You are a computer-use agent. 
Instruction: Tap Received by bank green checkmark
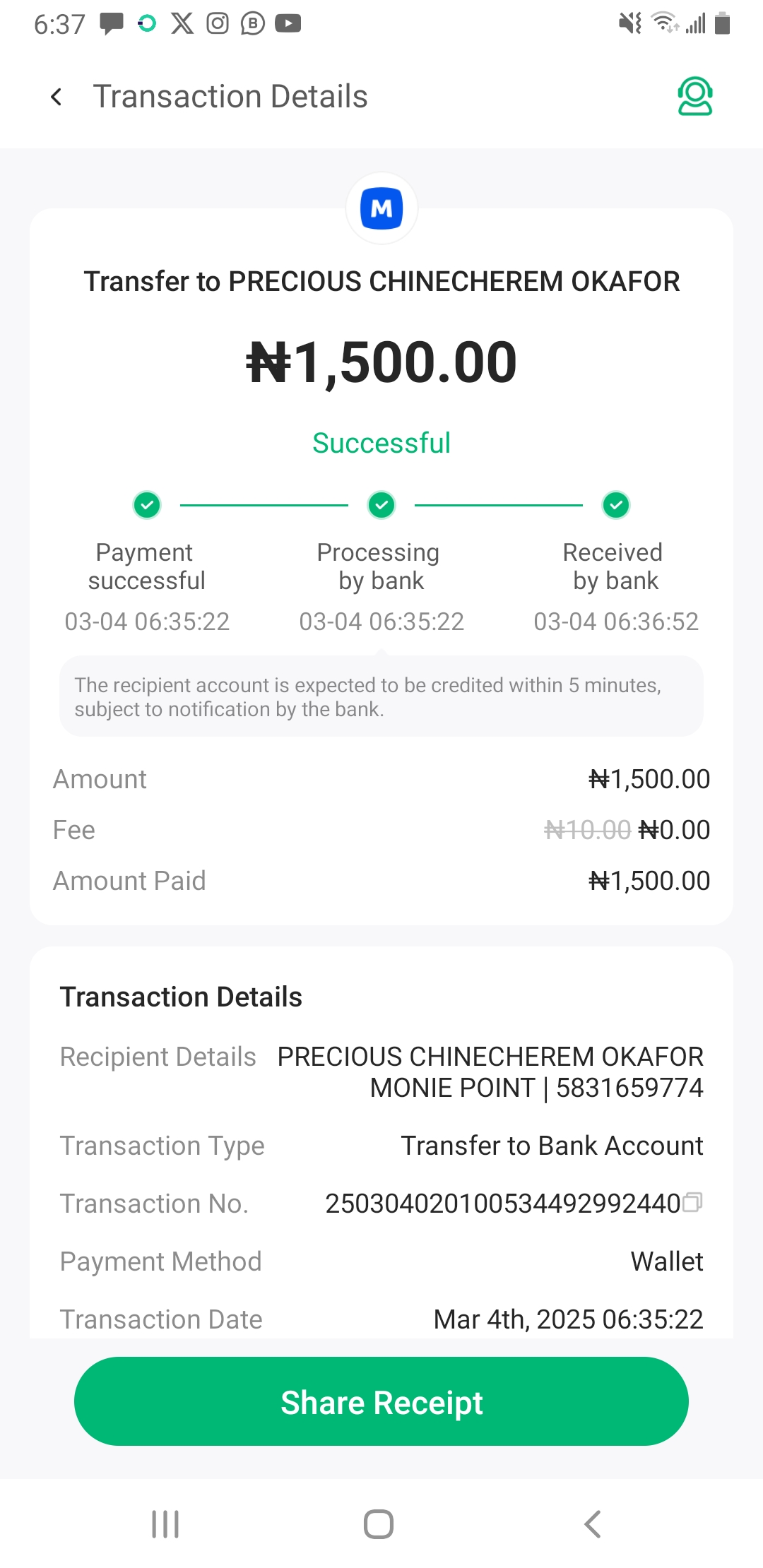pyautogui.click(x=616, y=505)
